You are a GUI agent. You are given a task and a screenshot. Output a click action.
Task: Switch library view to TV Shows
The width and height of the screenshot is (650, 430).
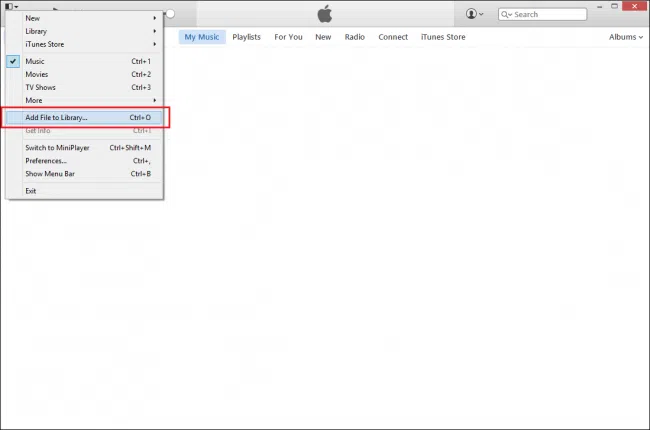point(41,87)
